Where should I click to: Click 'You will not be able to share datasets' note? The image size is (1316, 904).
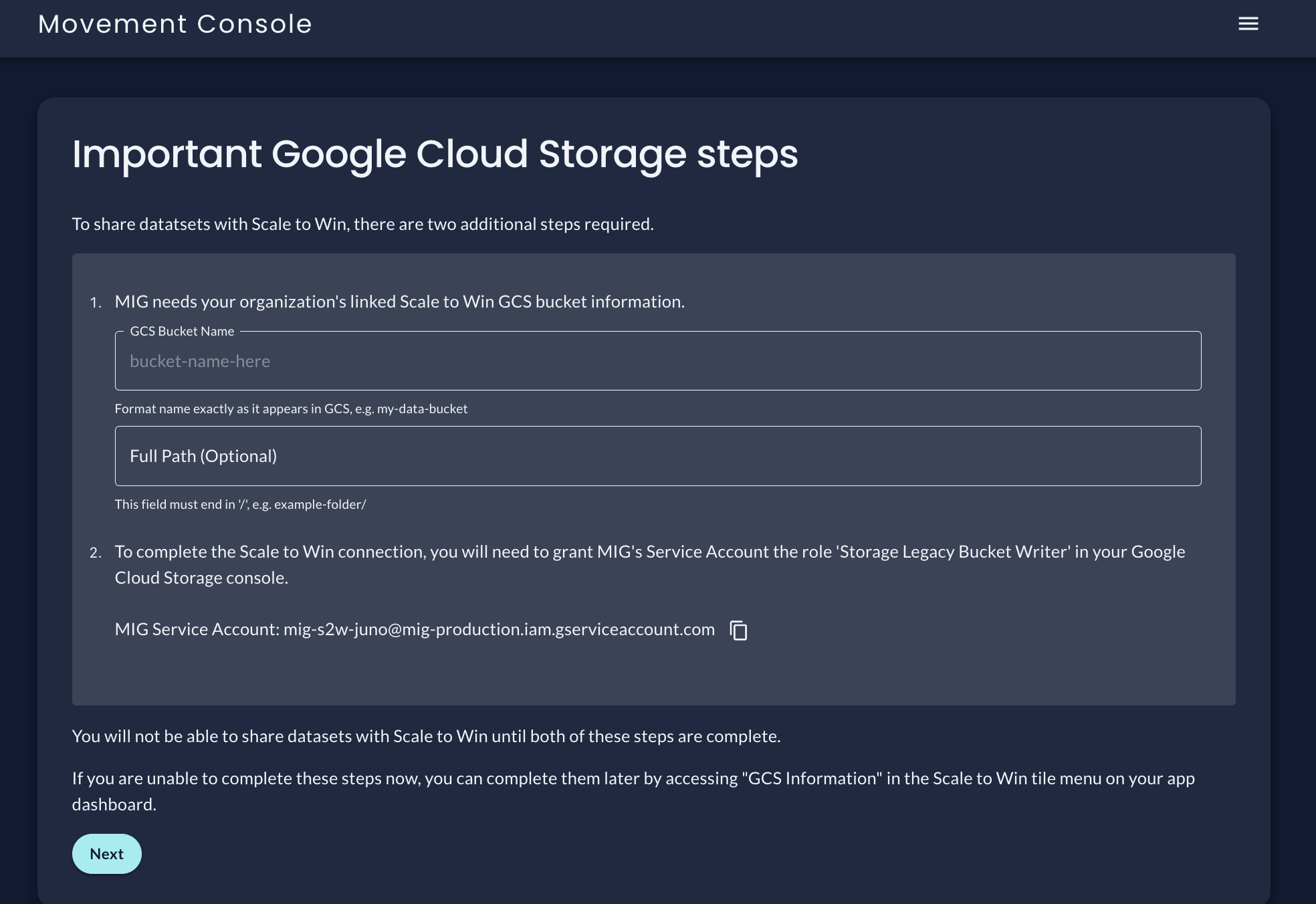[x=427, y=736]
